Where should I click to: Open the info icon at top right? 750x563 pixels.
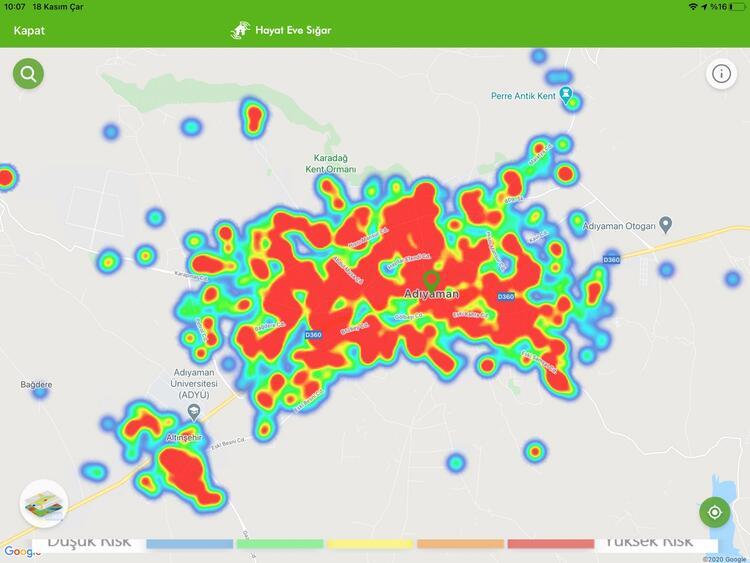(x=721, y=74)
